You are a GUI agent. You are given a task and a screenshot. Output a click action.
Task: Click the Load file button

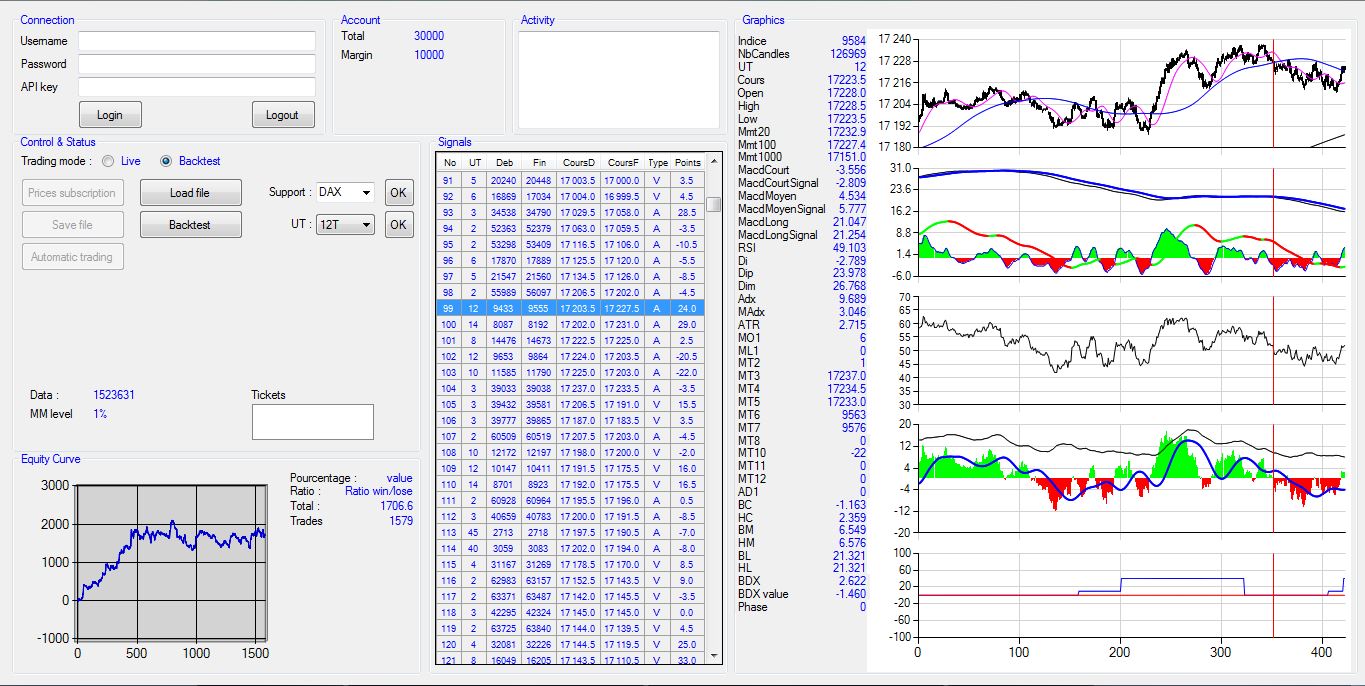point(190,193)
